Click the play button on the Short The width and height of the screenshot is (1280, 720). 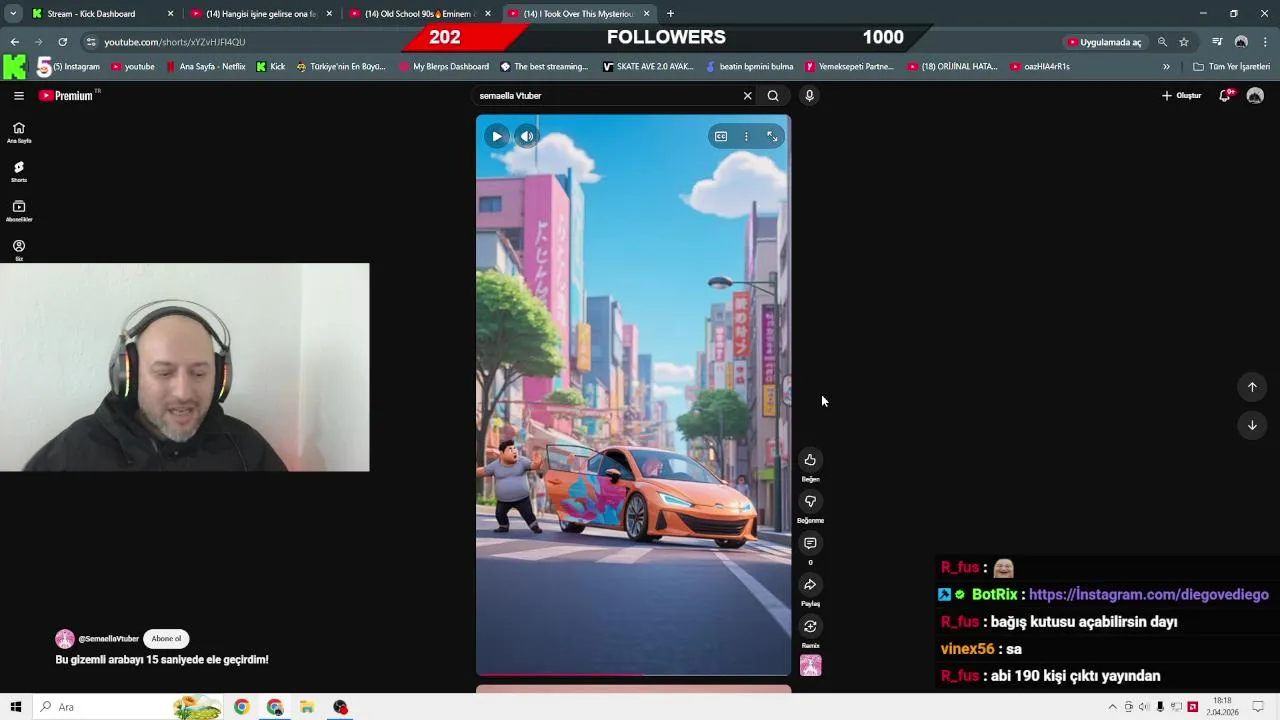coord(497,136)
